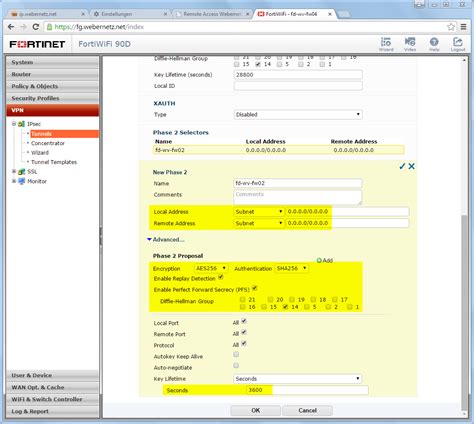Click the Cancel button
The width and height of the screenshot is (474, 424).
tap(307, 410)
